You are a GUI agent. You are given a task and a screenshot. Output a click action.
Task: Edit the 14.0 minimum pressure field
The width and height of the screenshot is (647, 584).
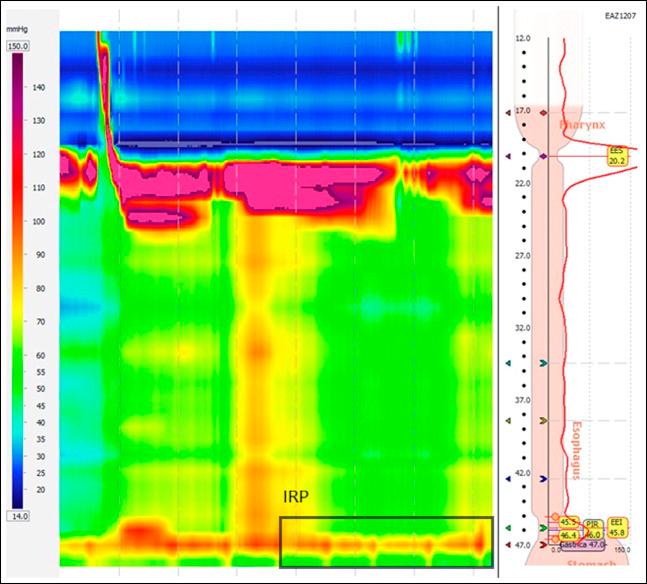[x=20, y=514]
